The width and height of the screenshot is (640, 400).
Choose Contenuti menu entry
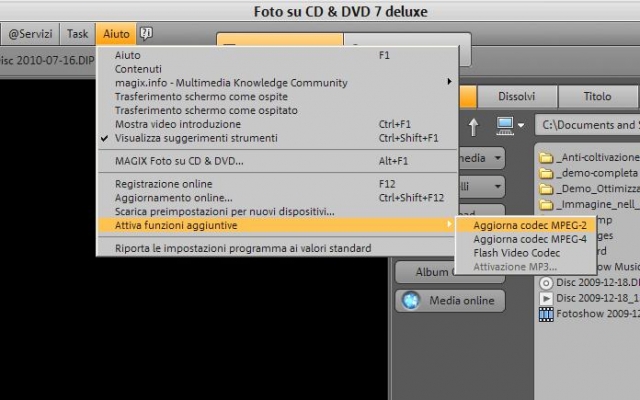[x=278, y=69]
